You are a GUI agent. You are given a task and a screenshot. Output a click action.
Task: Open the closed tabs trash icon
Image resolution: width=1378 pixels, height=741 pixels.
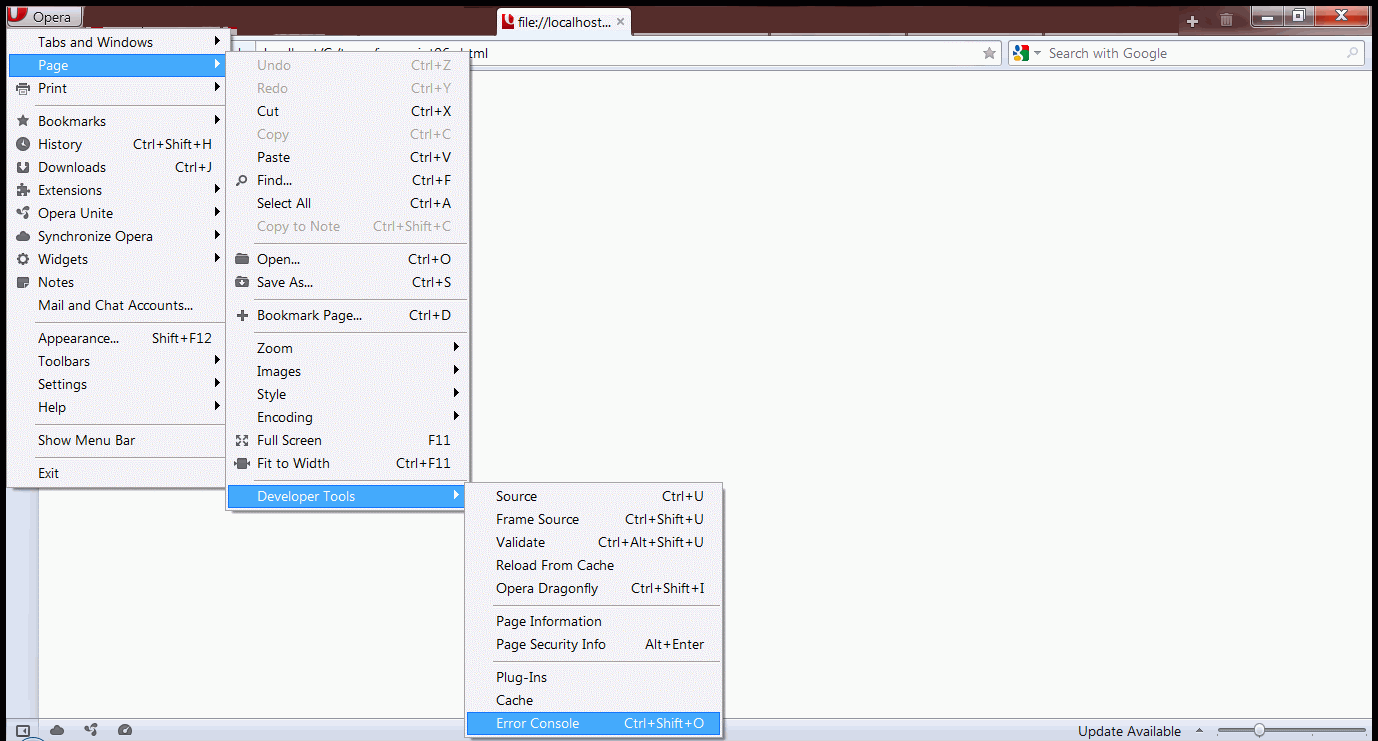click(1227, 20)
